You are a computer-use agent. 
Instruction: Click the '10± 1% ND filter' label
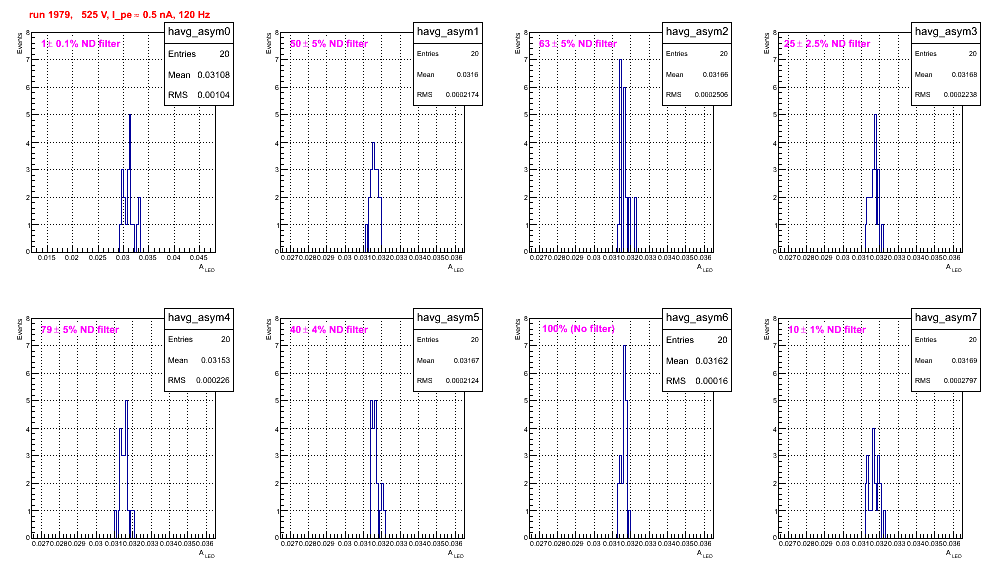pyautogui.click(x=827, y=330)
